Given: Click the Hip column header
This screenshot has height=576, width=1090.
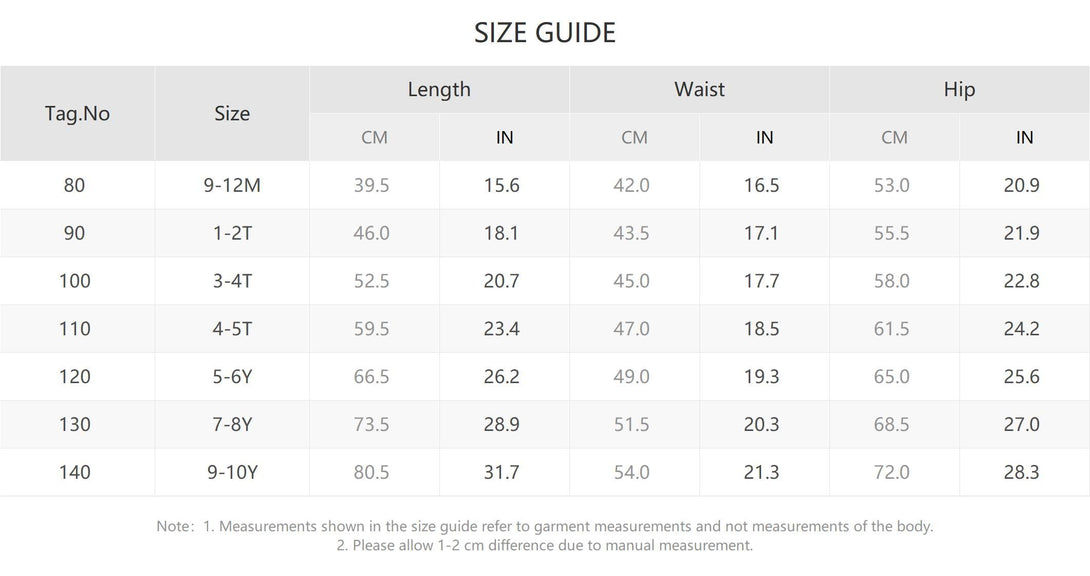Looking at the screenshot, I should click(x=959, y=89).
